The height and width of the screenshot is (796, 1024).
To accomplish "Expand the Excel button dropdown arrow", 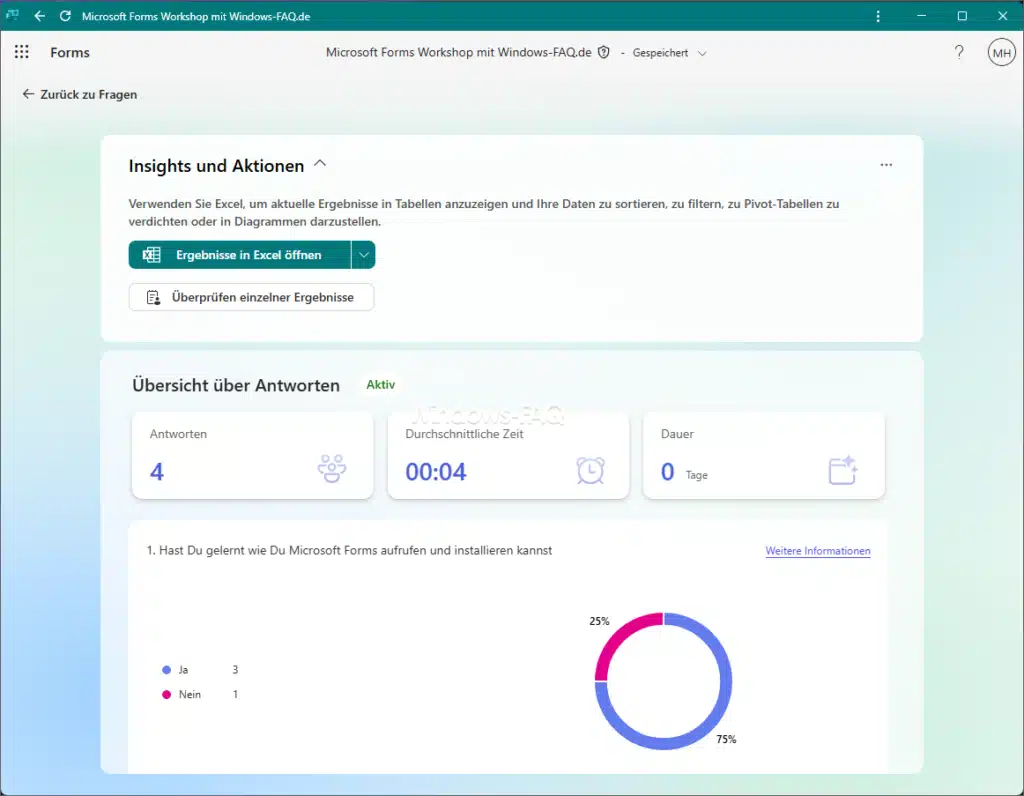I will click(363, 255).
